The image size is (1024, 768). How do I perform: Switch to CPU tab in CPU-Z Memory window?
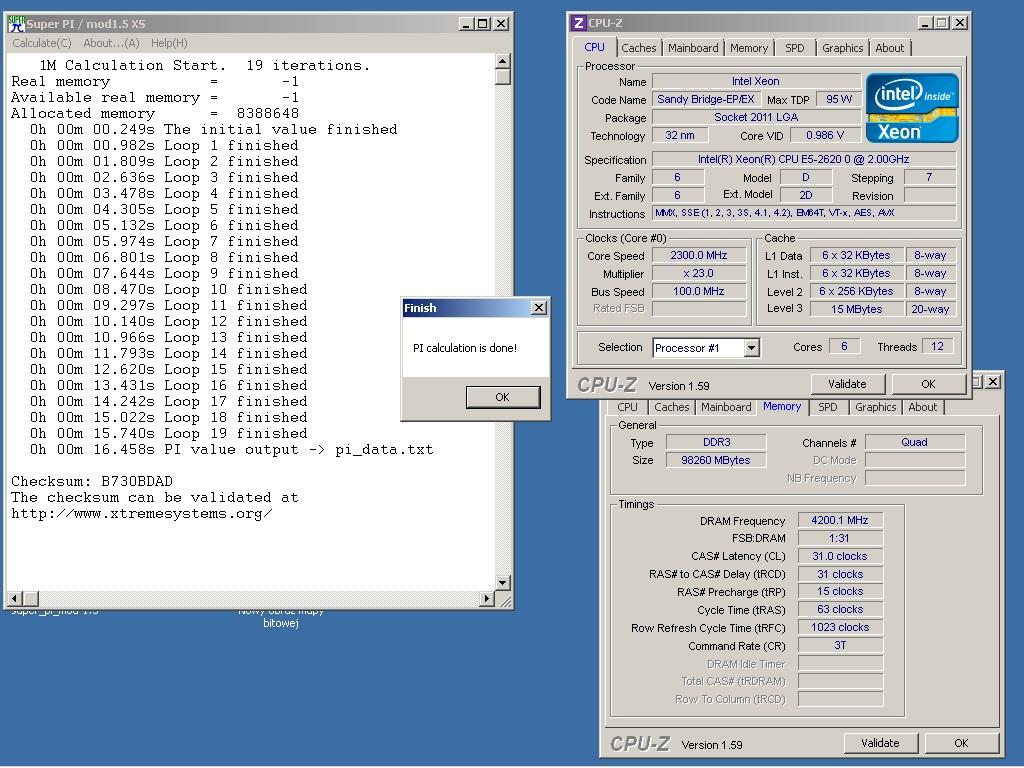click(627, 407)
